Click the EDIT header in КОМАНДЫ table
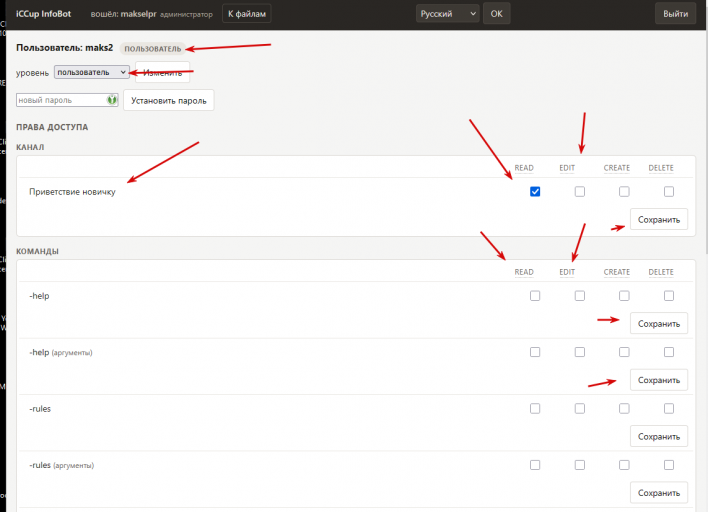708x512 pixels. [x=567, y=272]
